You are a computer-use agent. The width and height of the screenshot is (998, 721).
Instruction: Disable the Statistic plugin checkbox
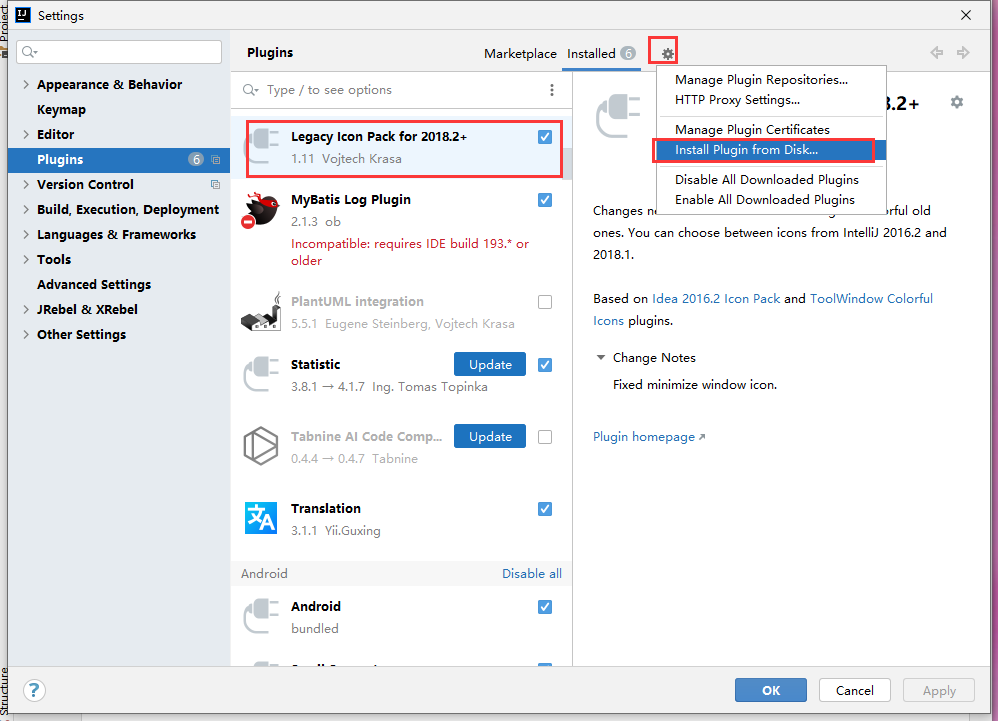pos(545,365)
